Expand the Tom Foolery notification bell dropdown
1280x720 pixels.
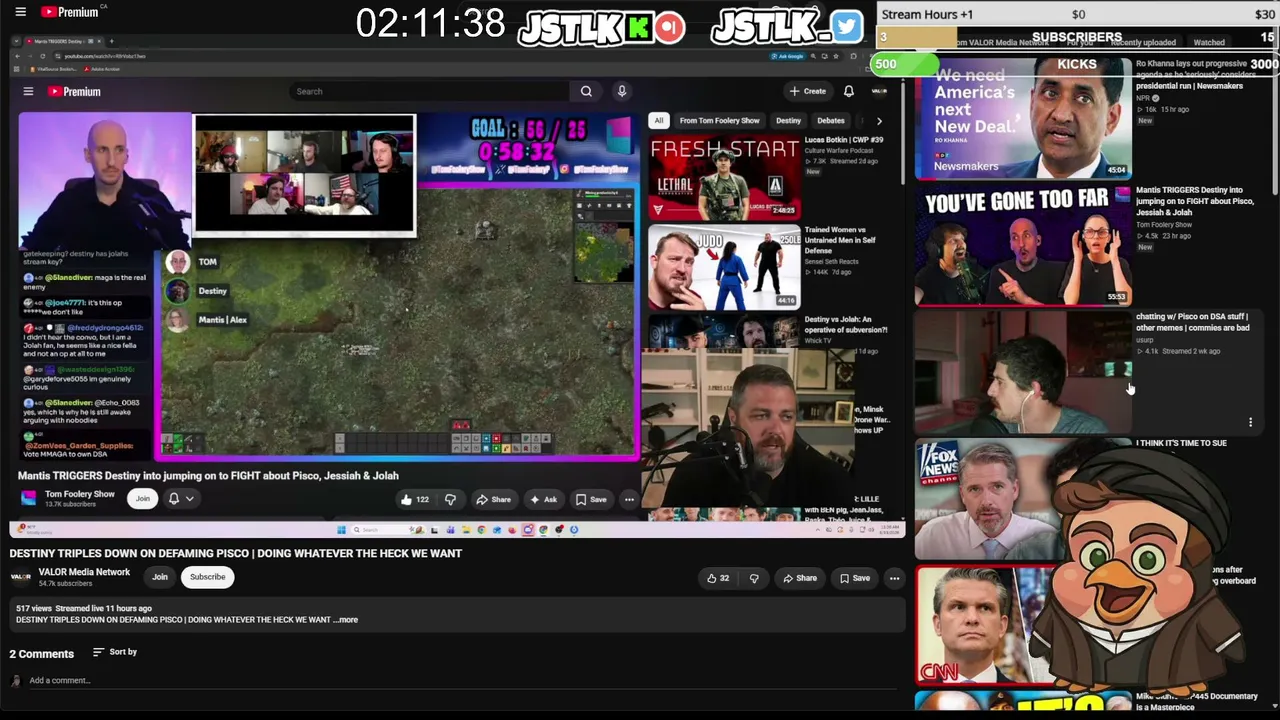(x=180, y=498)
